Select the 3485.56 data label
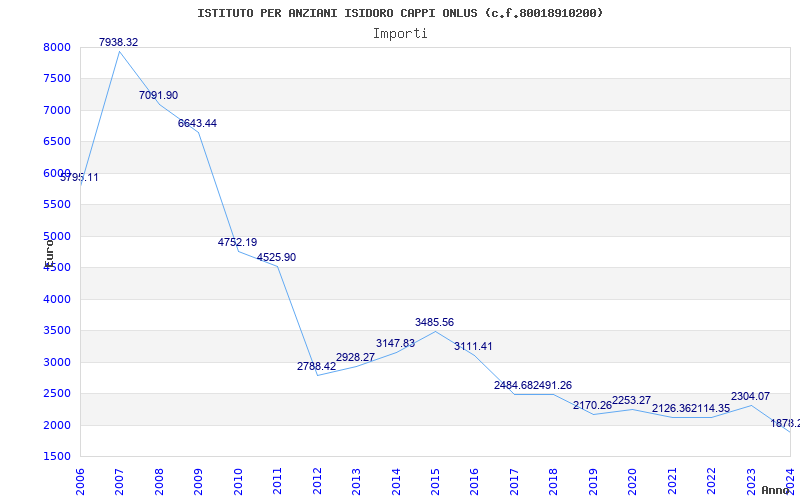800x500 pixels. coord(434,322)
